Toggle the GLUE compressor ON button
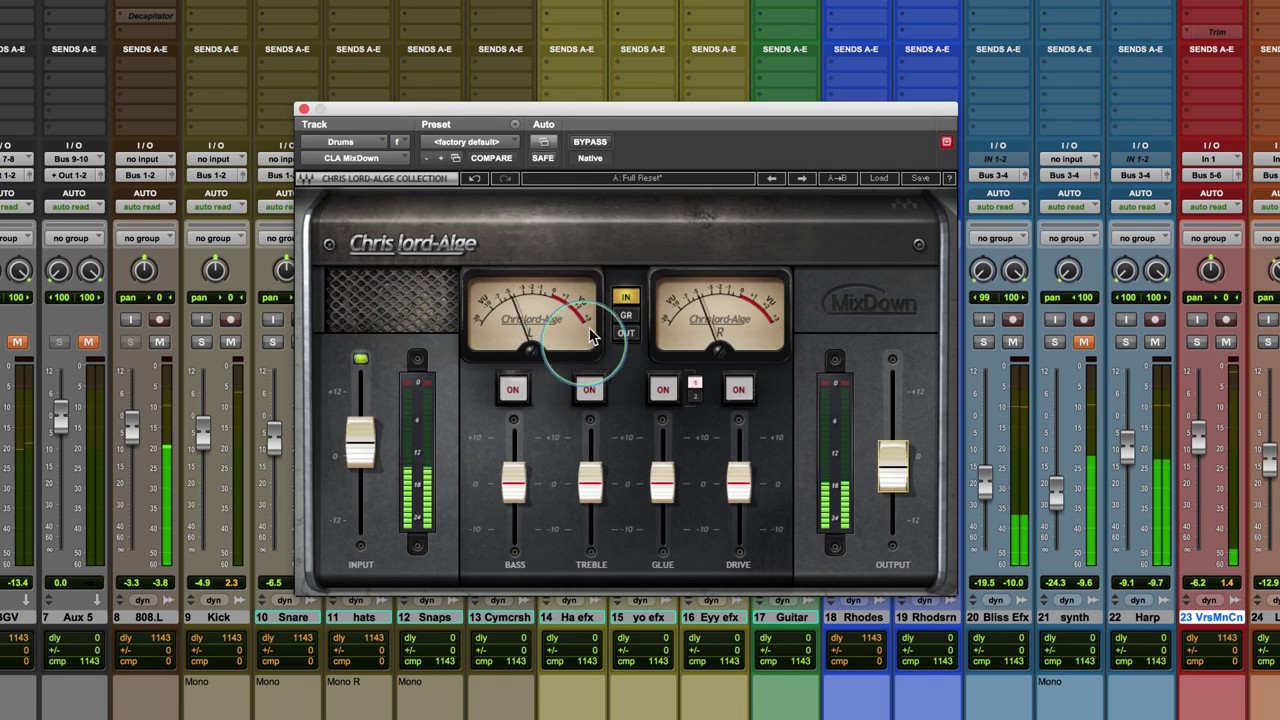Viewport: 1280px width, 720px height. click(662, 390)
